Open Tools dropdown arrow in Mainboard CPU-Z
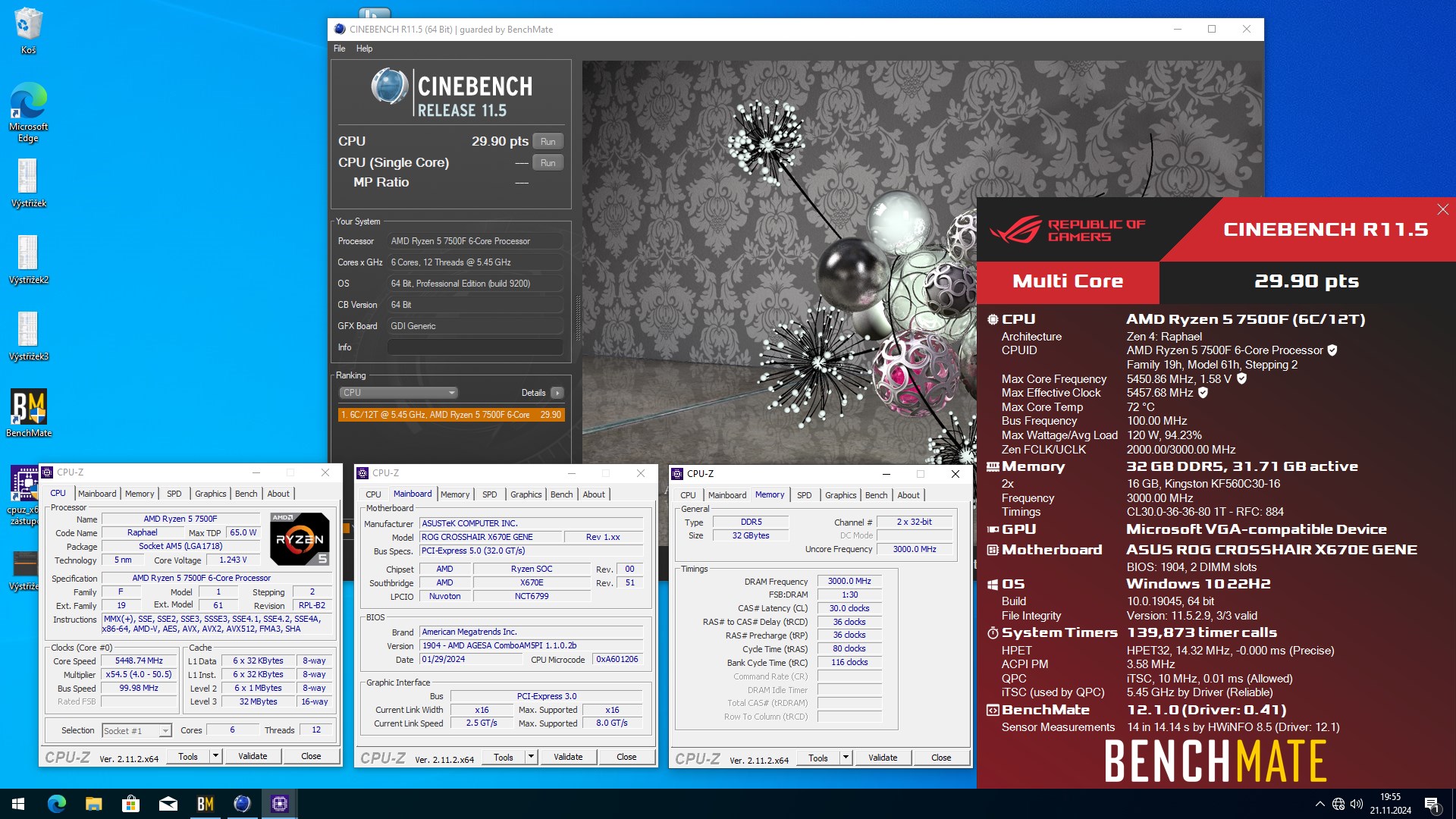 (x=531, y=758)
